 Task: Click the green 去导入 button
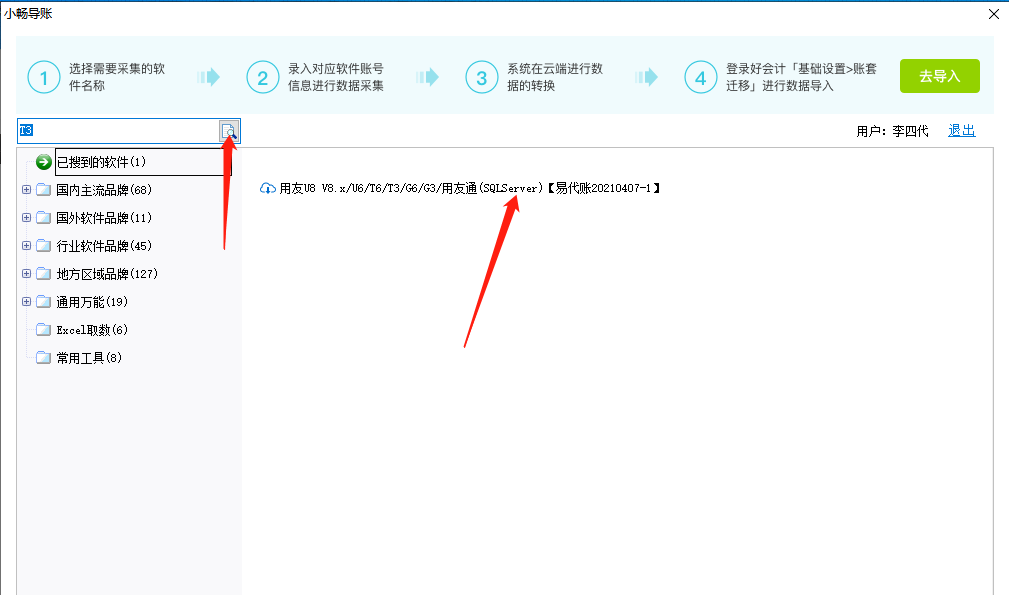939,75
